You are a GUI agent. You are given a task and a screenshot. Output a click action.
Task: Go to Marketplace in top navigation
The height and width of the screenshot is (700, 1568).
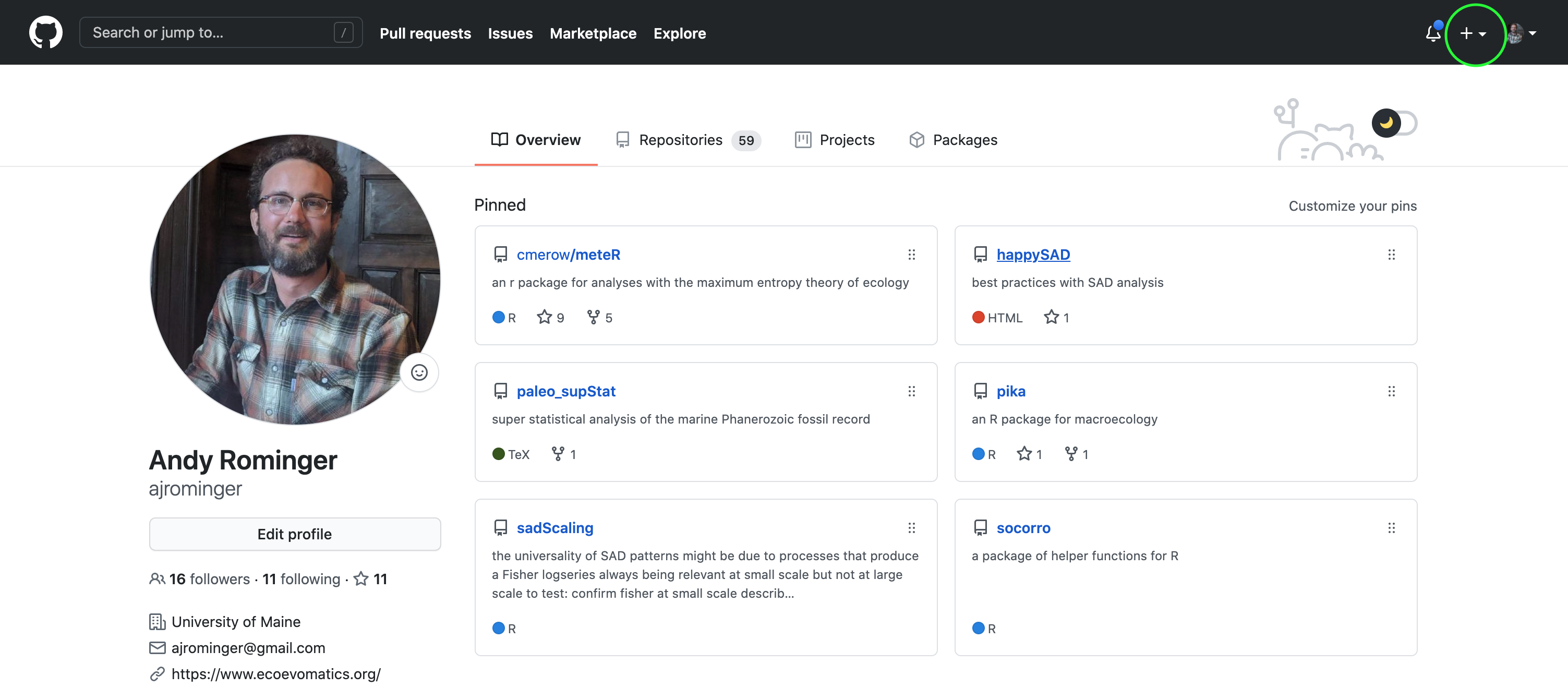pos(593,33)
